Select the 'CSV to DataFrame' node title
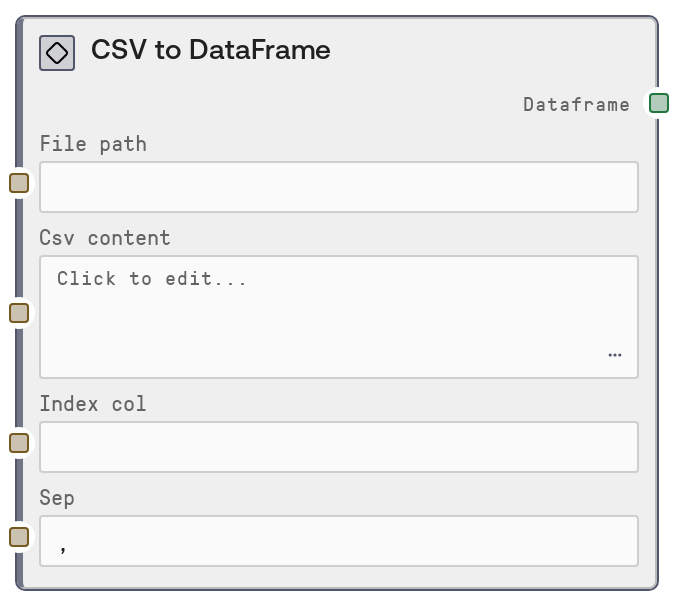 point(210,50)
